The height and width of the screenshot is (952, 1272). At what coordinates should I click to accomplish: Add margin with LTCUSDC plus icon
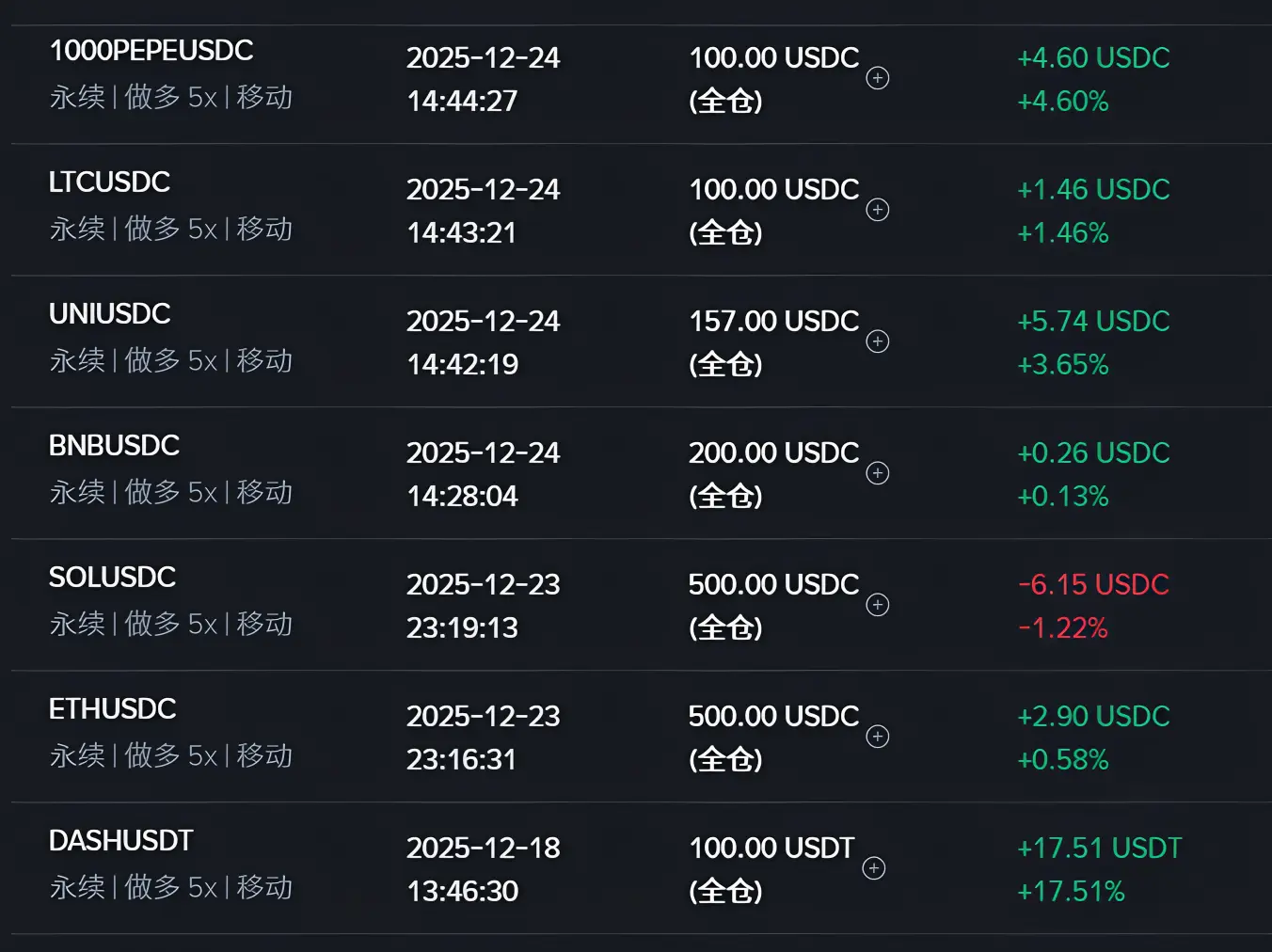877,210
